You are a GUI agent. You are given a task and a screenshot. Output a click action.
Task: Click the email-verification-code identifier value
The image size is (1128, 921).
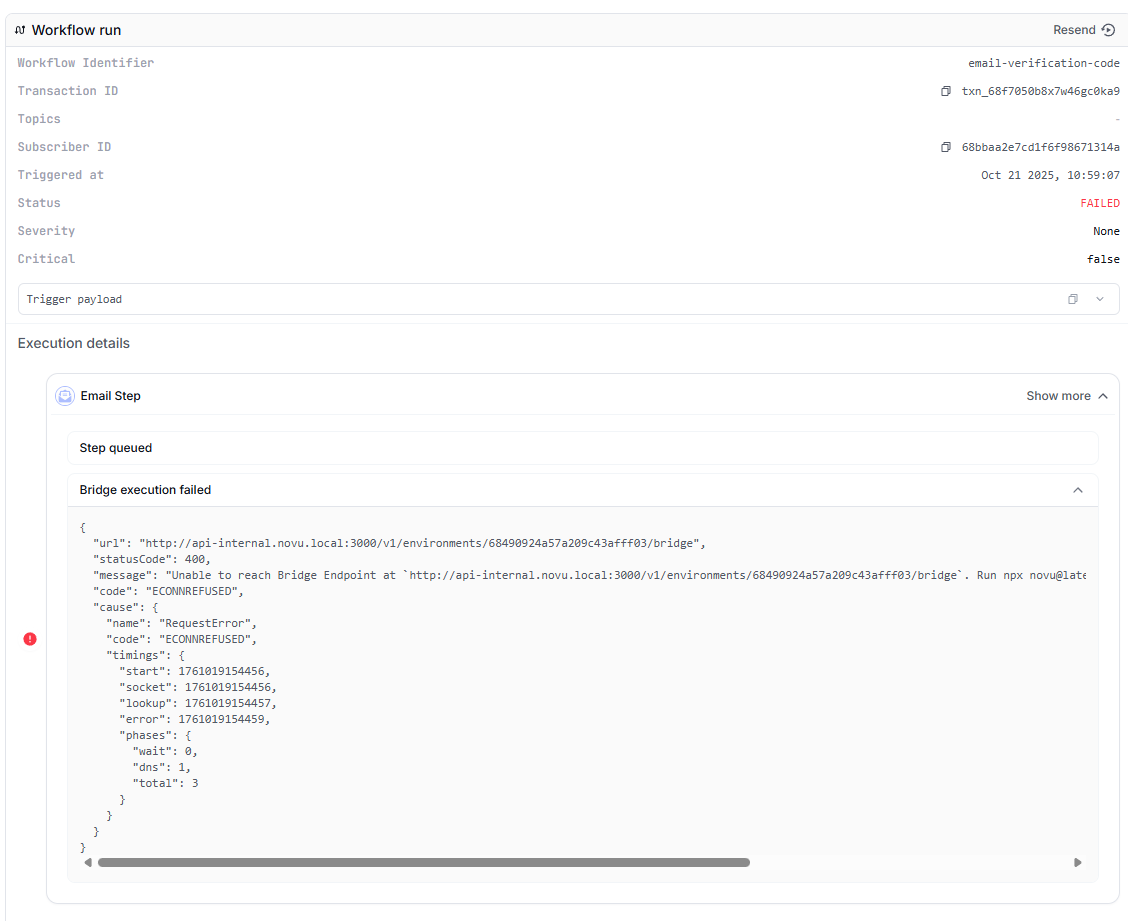[1044, 63]
